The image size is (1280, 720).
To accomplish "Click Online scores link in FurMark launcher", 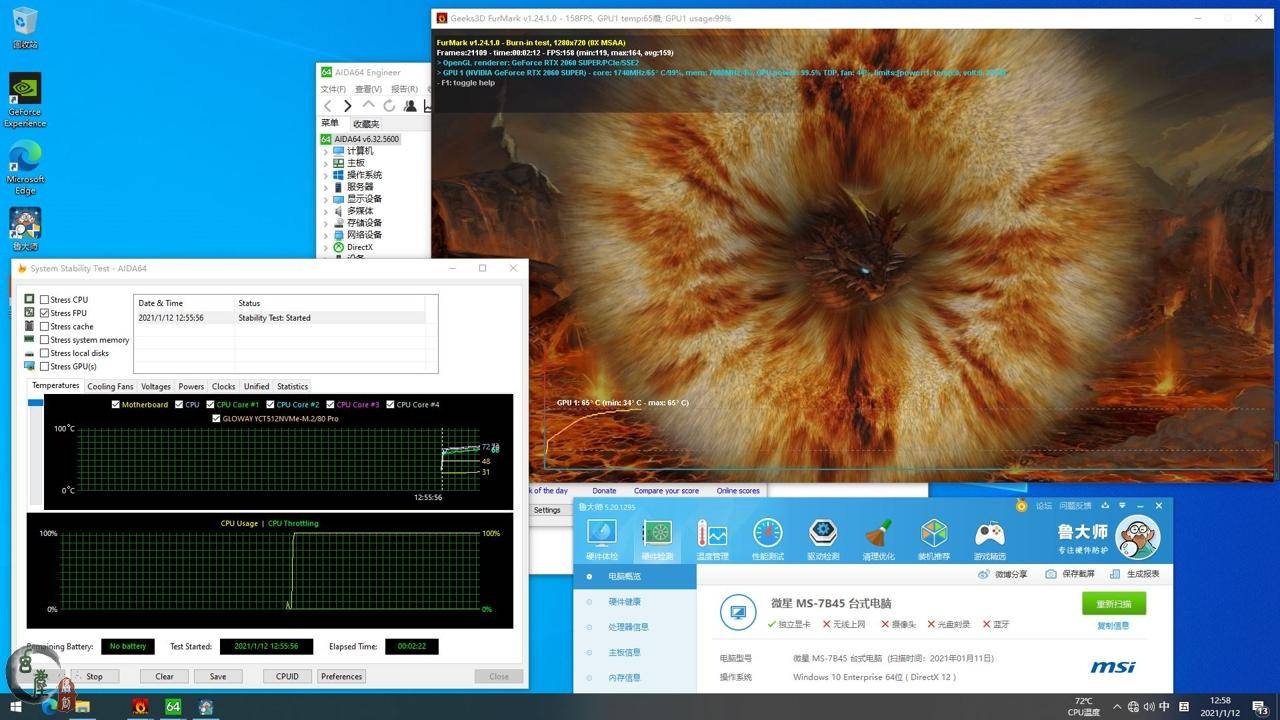I will 738,491.
